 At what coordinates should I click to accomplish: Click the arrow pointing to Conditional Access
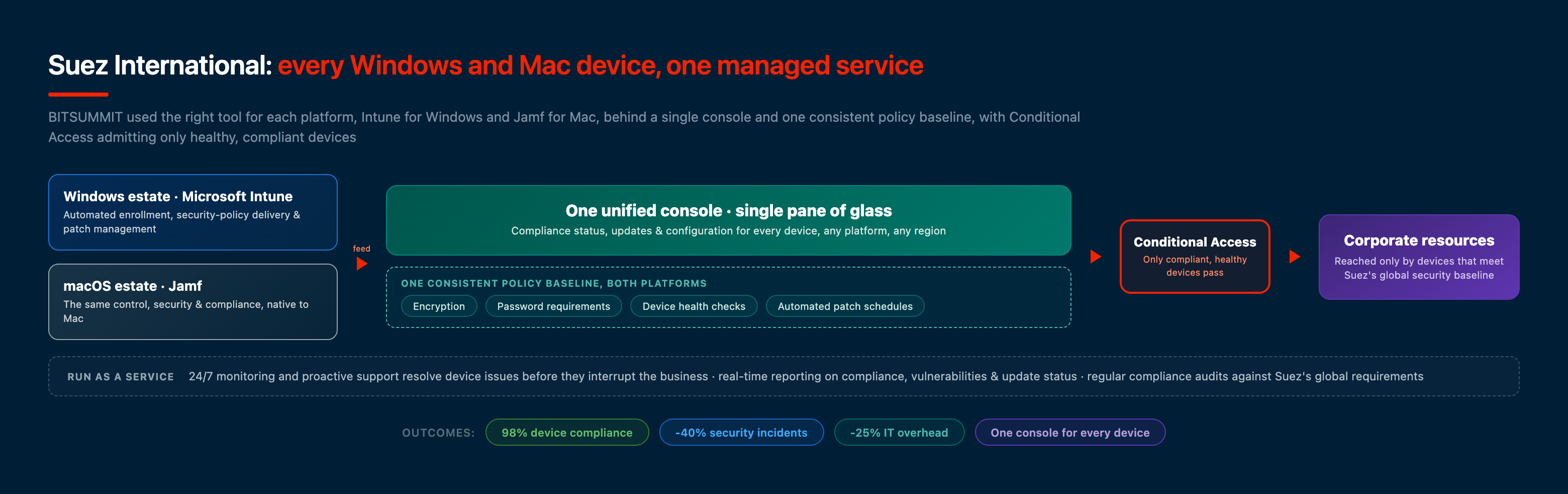tap(1096, 257)
